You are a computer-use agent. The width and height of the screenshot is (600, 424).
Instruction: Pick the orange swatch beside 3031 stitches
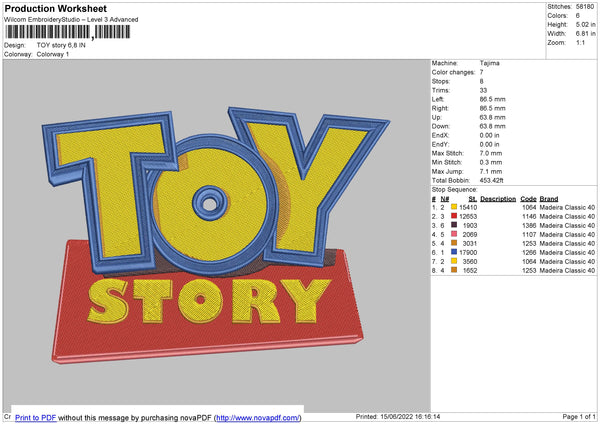[454, 243]
